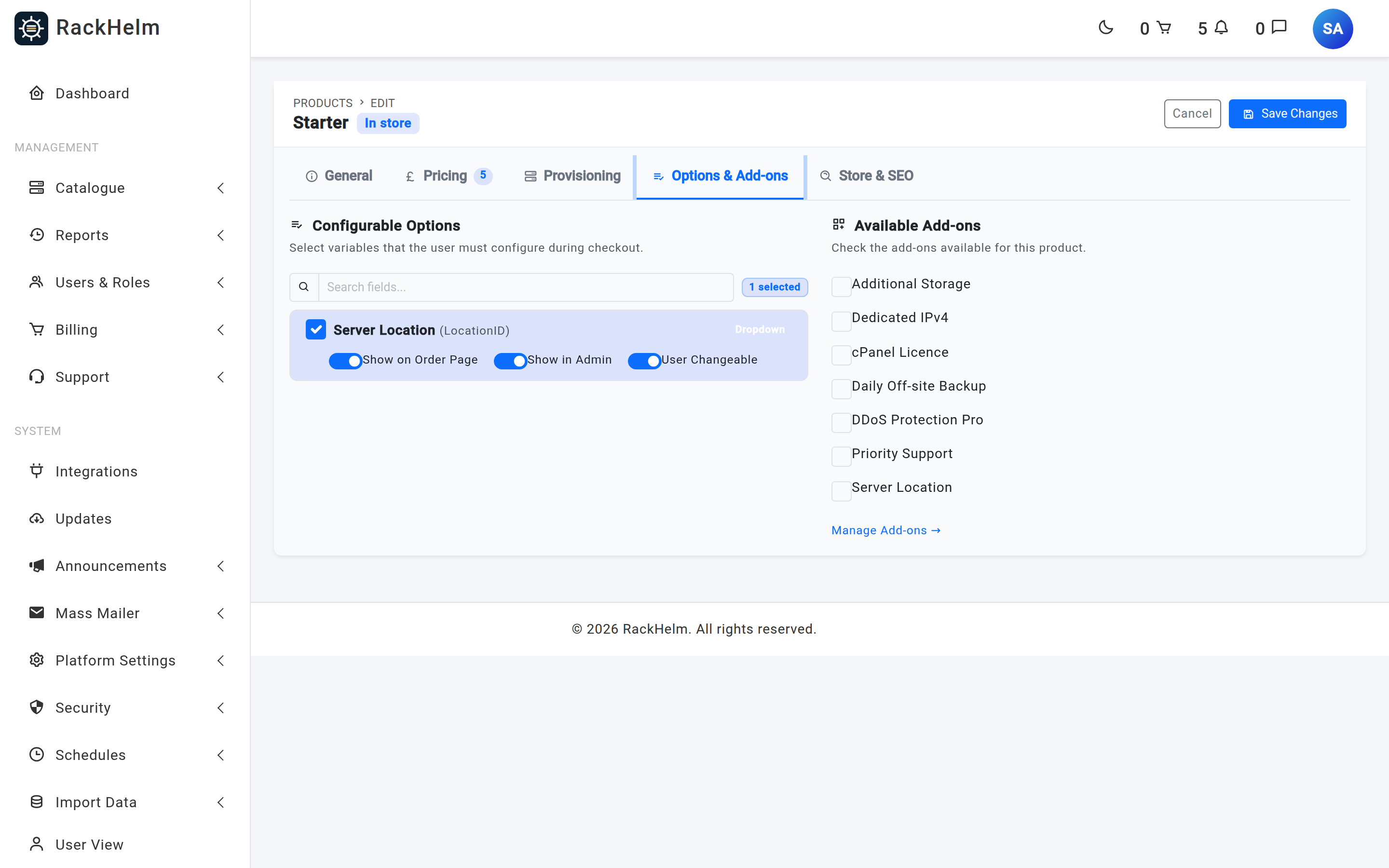Viewport: 1389px width, 868px height.
Task: Switch to the General tab
Action: click(339, 176)
